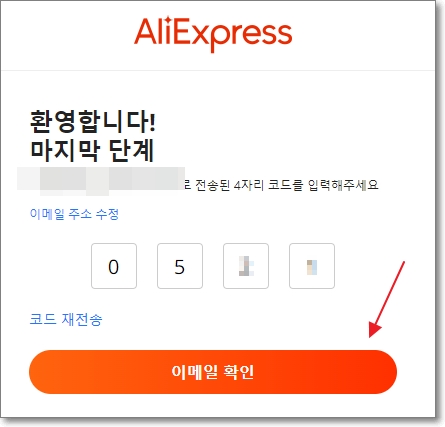
Task: Click the blurred email address text
Action: [x=101, y=181]
